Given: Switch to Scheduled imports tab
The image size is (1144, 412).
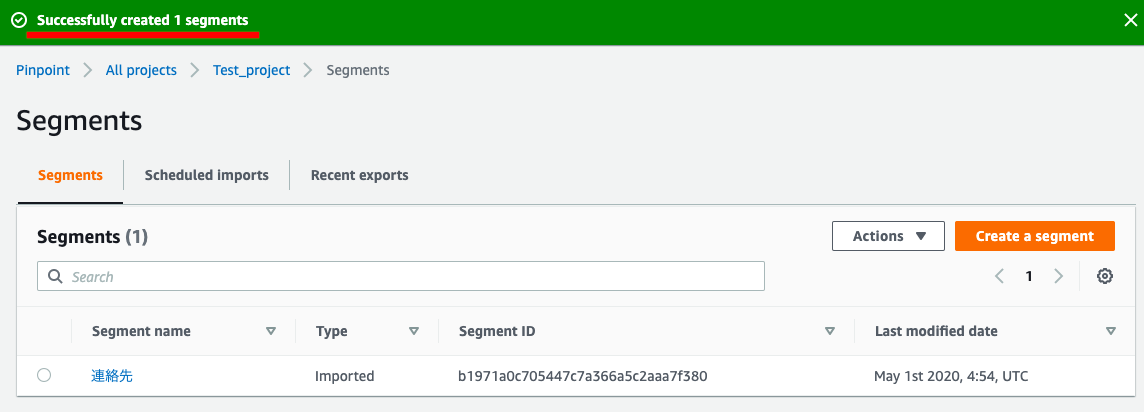Looking at the screenshot, I should tap(206, 175).
